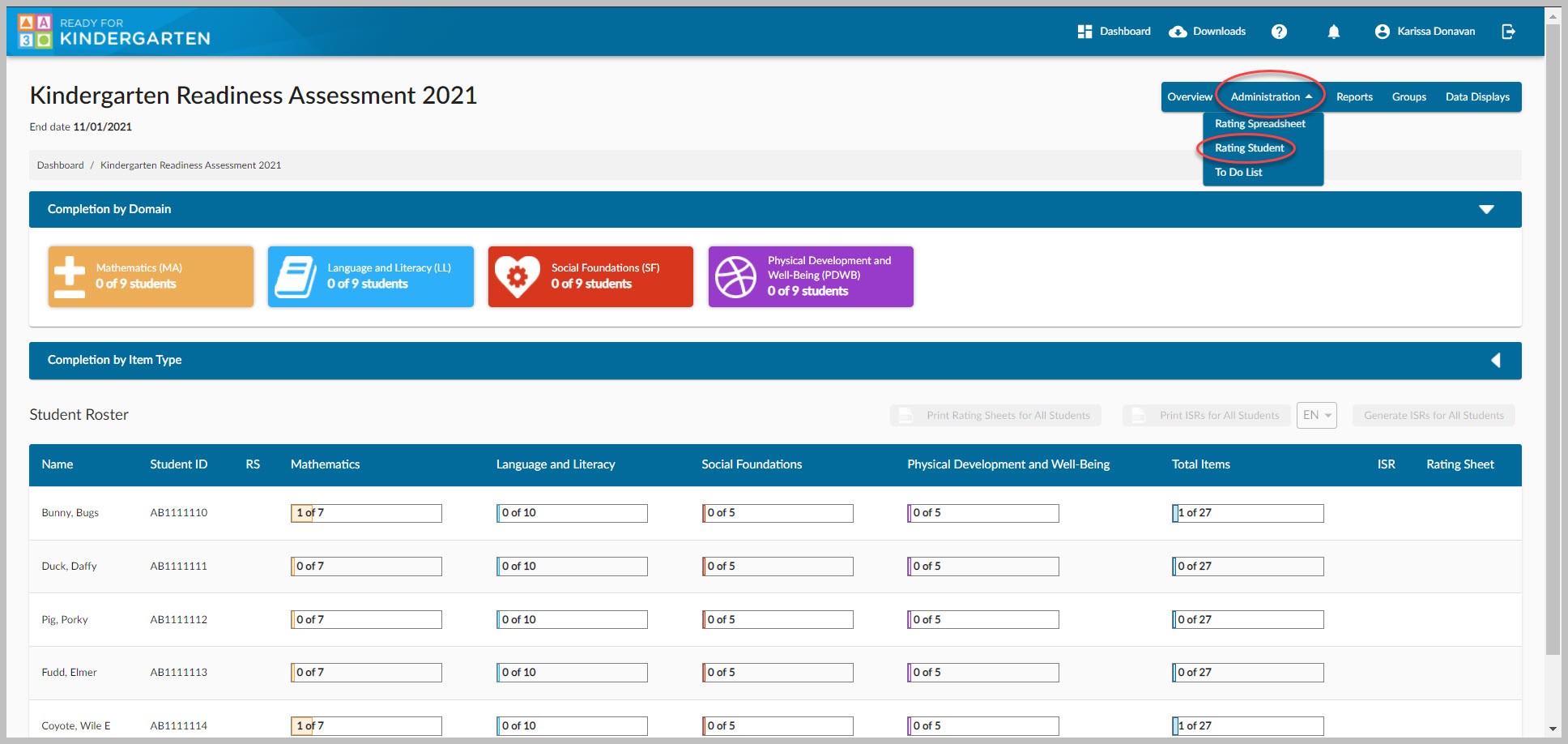
Task: Select student name Bunny, Bugs
Action: click(x=70, y=513)
